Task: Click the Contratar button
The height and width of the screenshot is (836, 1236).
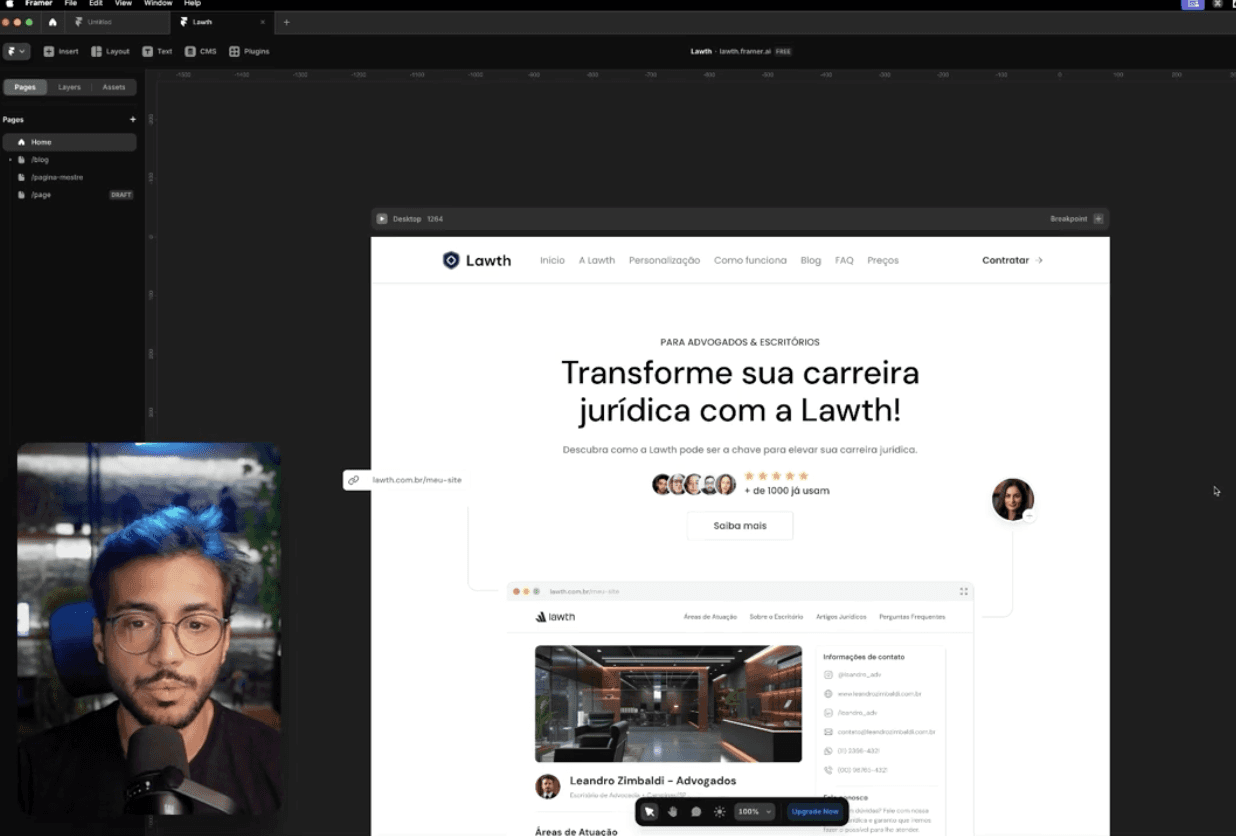Action: click(x=1012, y=260)
